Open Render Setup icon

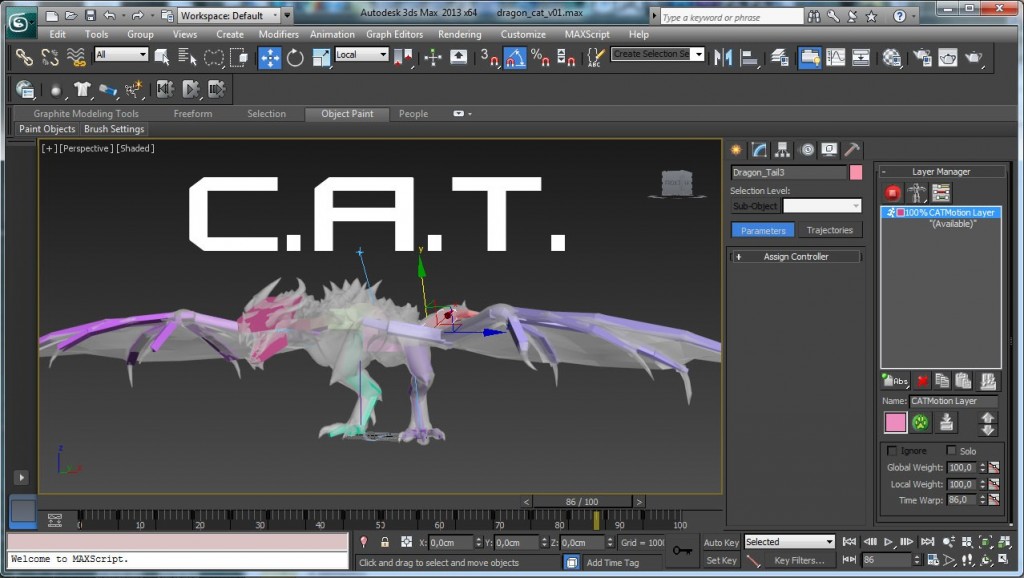coord(922,57)
